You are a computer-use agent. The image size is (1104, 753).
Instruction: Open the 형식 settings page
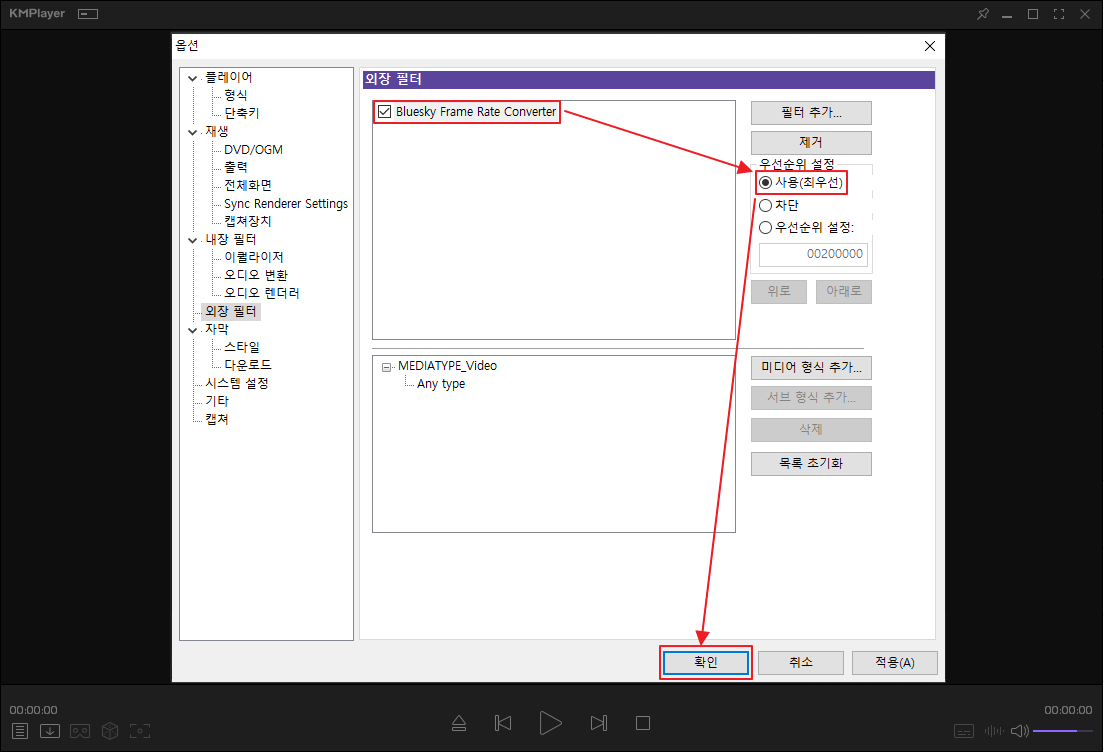click(236, 95)
